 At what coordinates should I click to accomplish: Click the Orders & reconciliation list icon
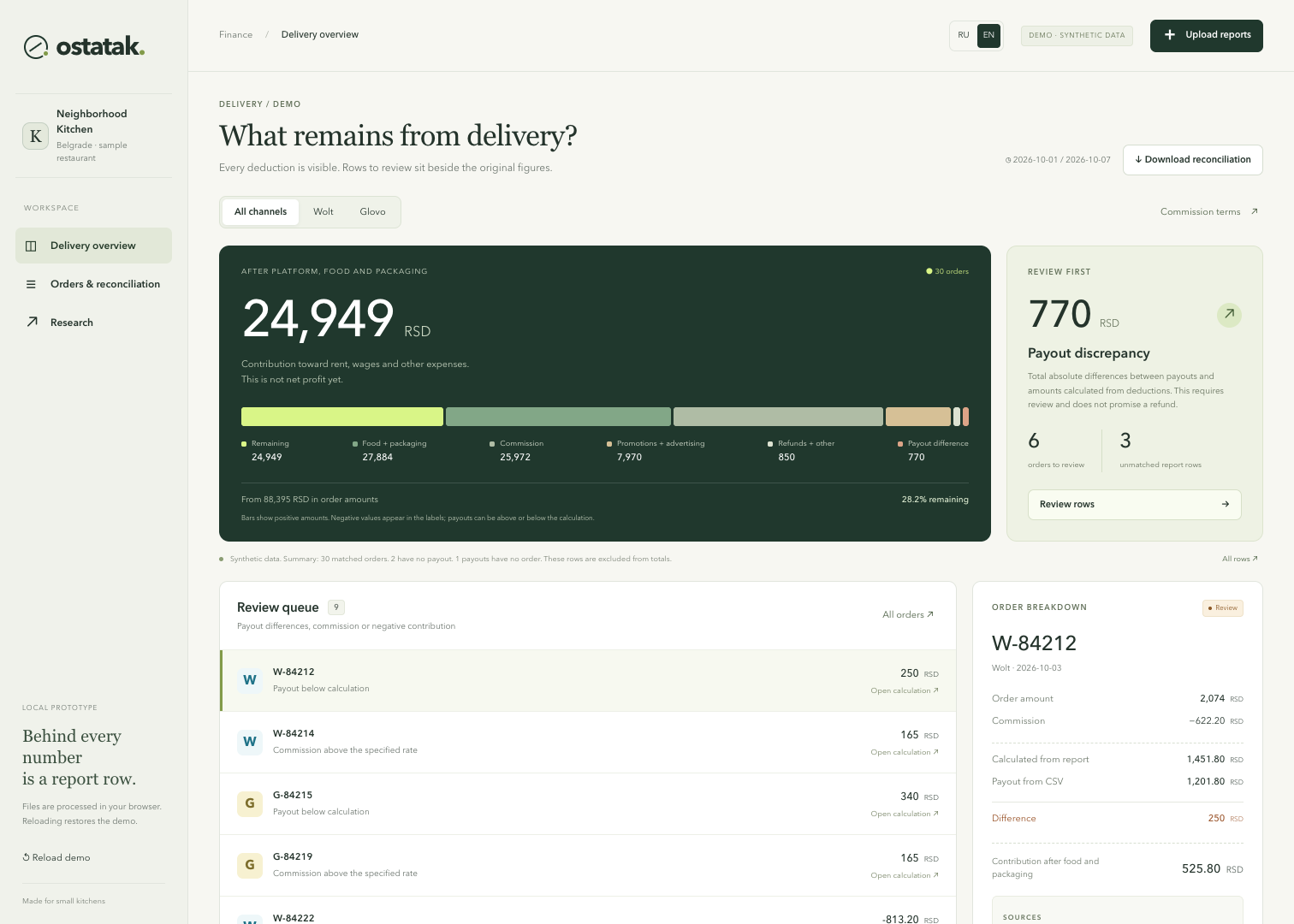[31, 284]
